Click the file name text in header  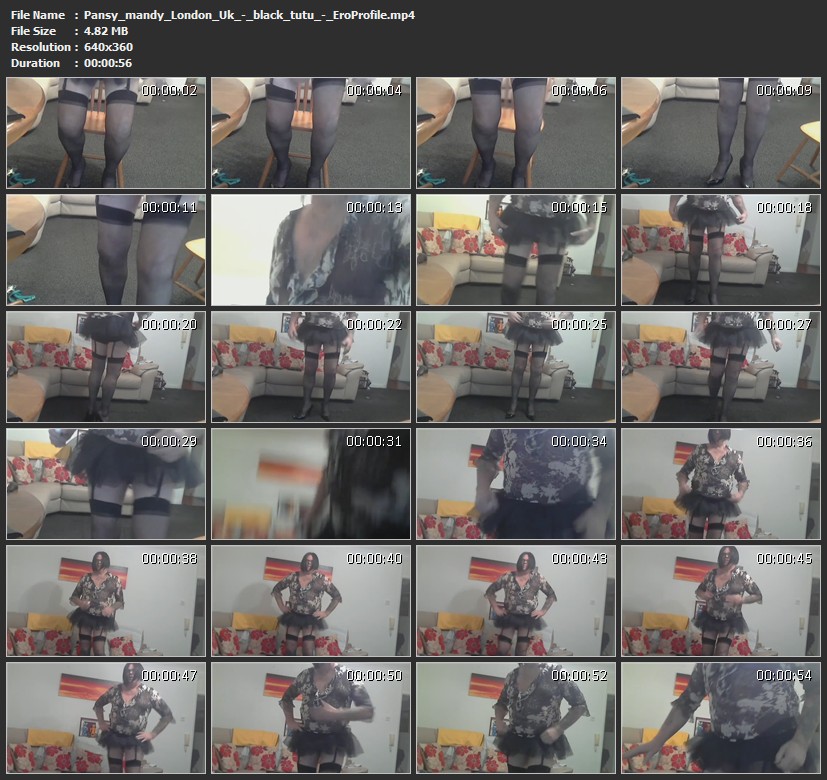(249, 15)
